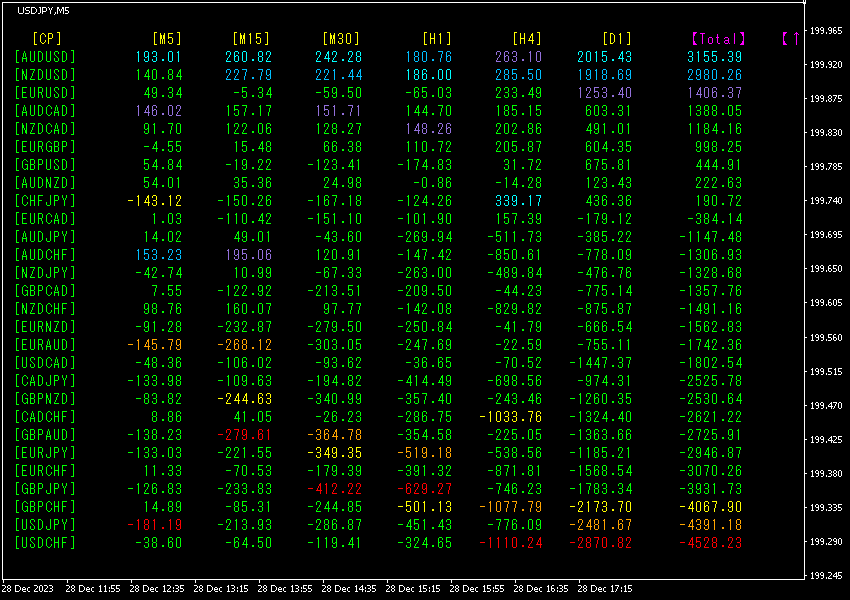Click time axis label 28 Dec 2023
The height and width of the screenshot is (600, 850).
[x=28, y=589]
